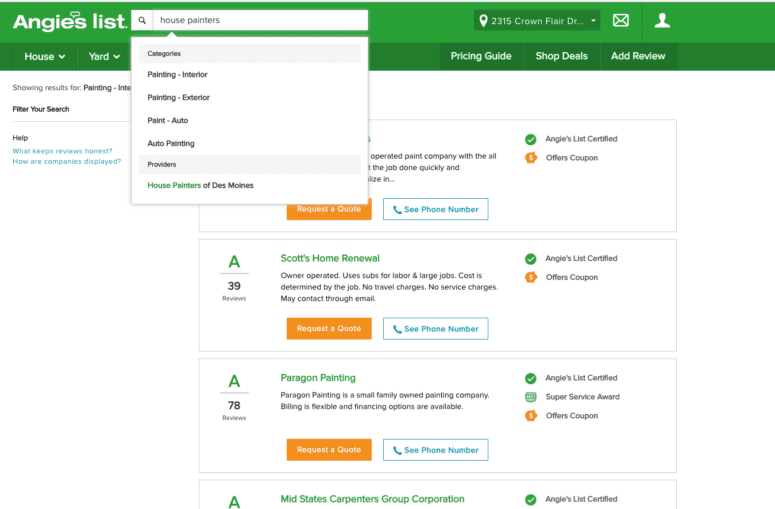Open Paragon Painting listing

click(318, 378)
